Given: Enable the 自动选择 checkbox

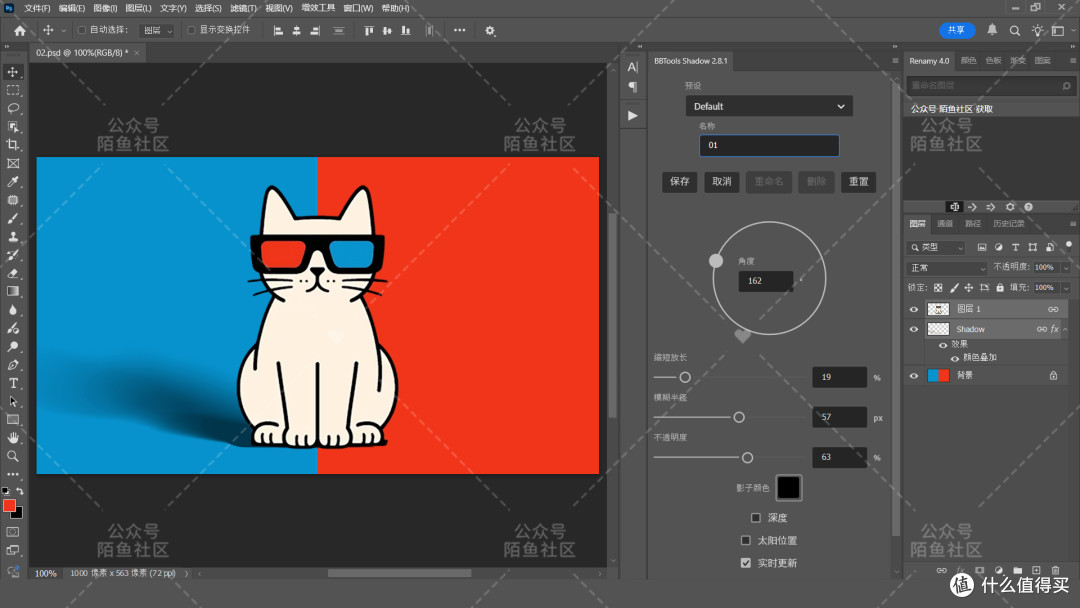Looking at the screenshot, I should pos(82,30).
